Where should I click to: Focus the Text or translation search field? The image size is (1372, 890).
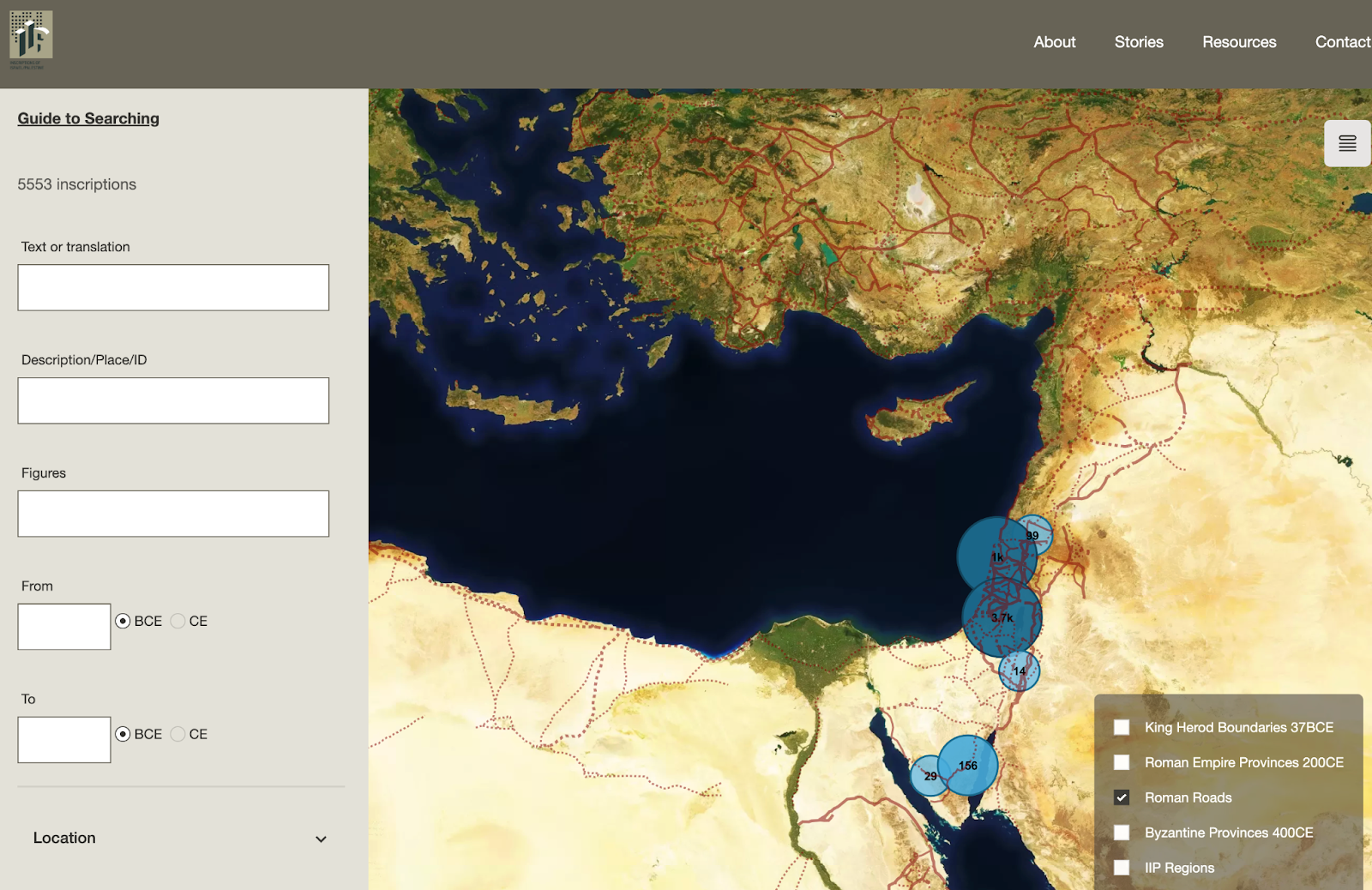click(173, 287)
